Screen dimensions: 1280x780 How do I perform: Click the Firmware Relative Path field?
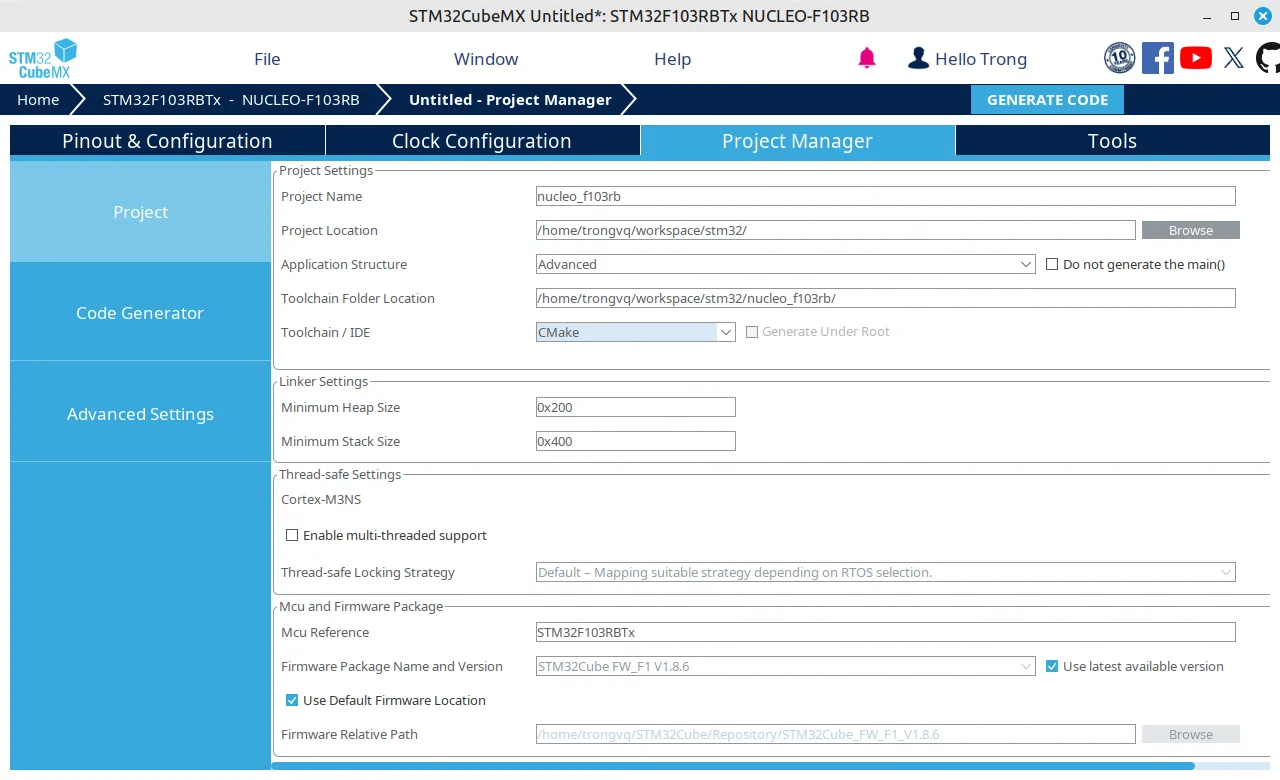836,734
